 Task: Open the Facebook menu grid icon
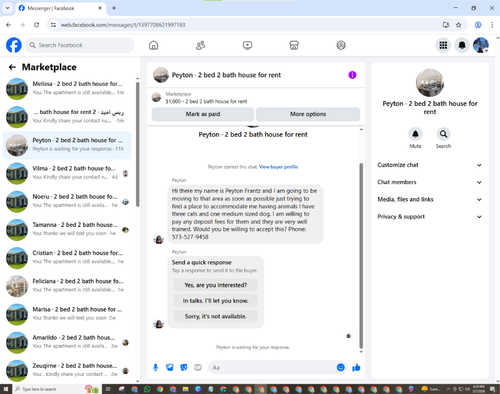click(443, 45)
